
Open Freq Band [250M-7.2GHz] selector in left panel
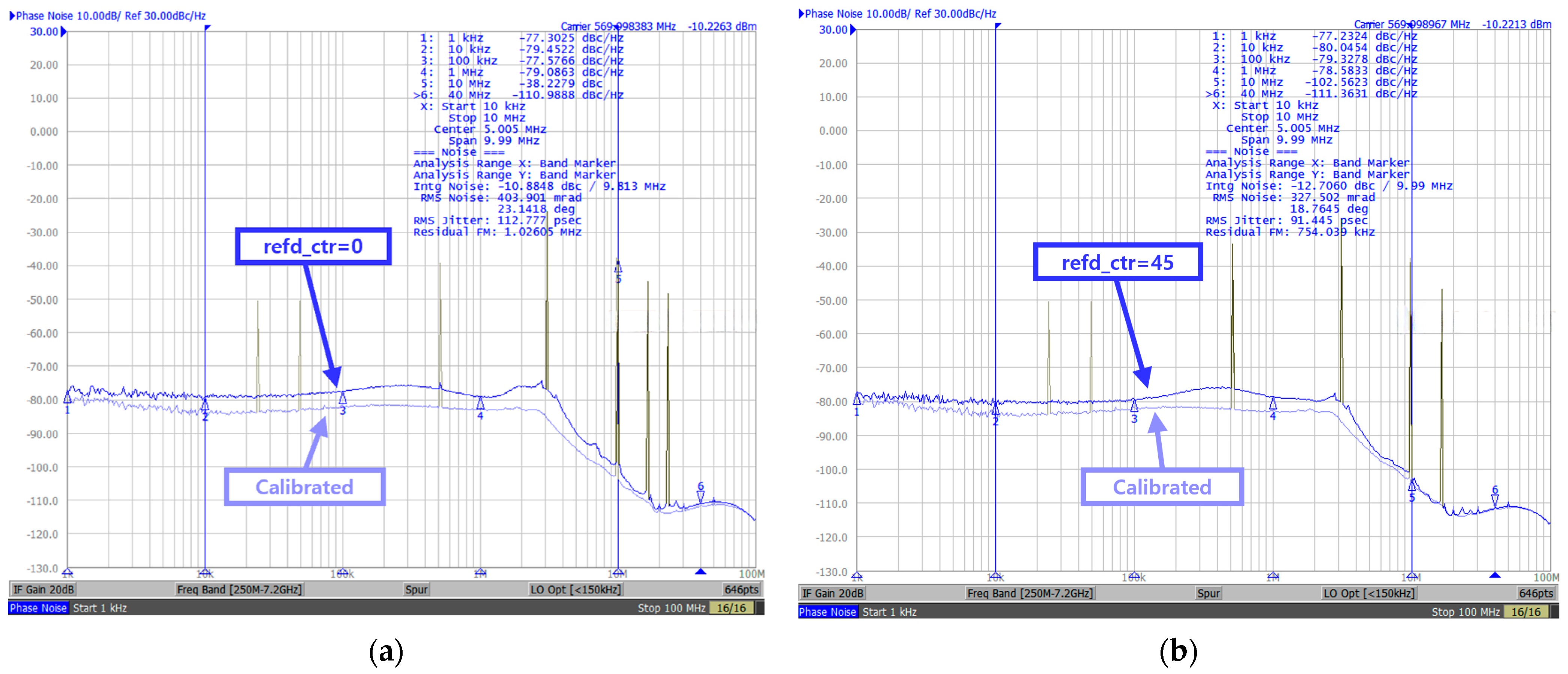[x=239, y=590]
